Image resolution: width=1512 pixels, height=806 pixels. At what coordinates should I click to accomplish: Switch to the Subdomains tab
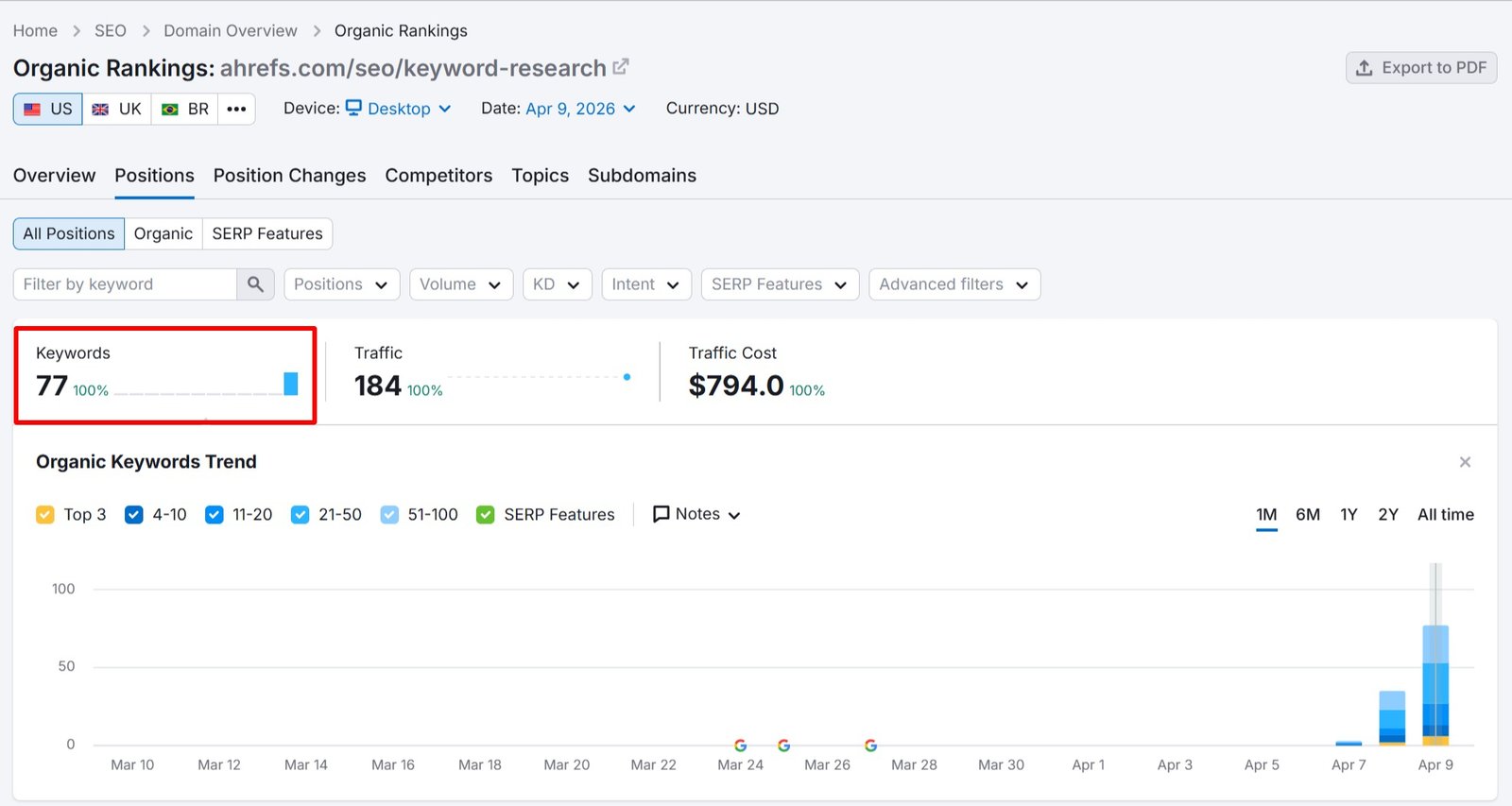tap(642, 176)
